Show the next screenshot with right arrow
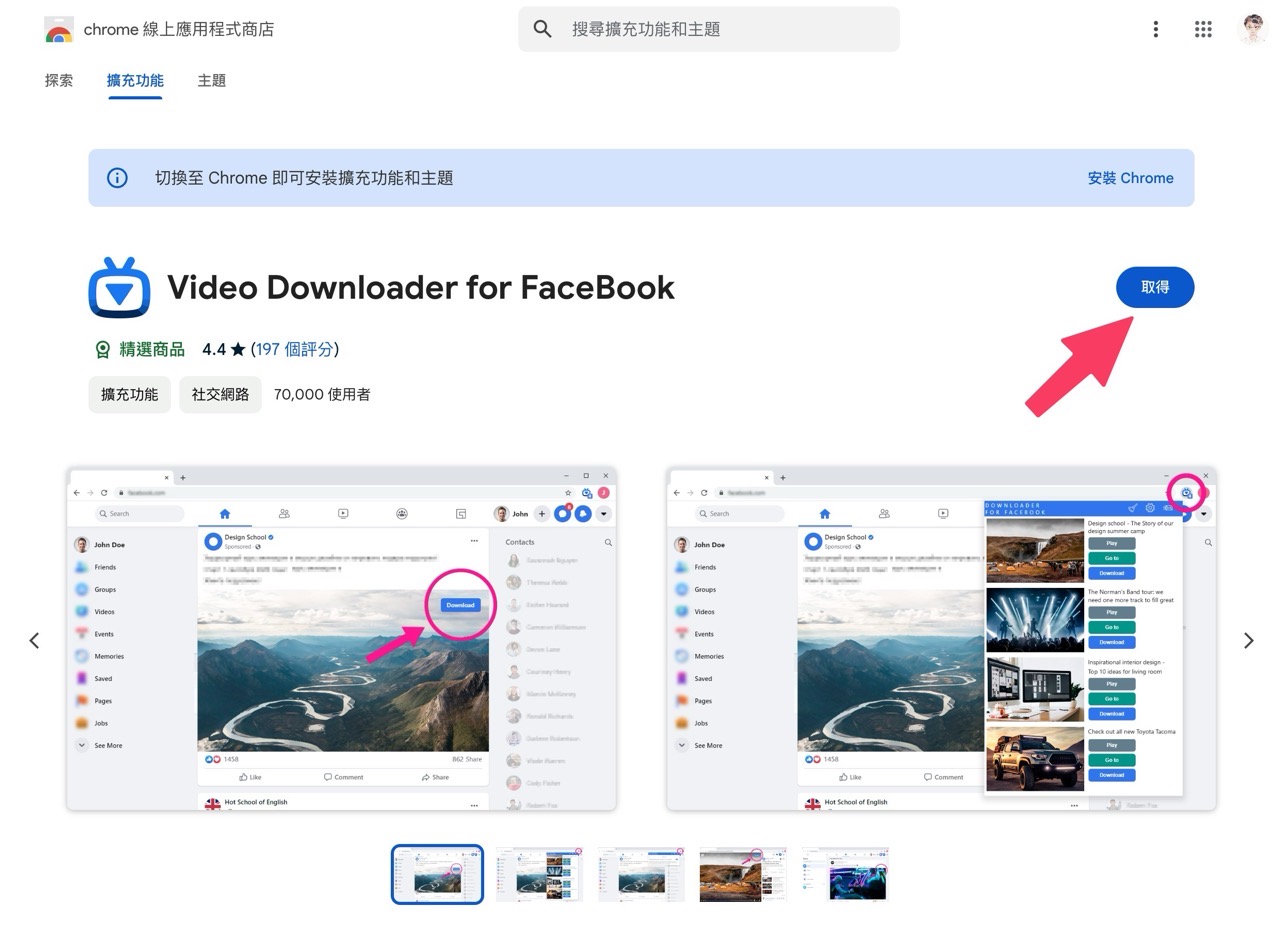This screenshot has height=930, width=1280. pos(1248,640)
